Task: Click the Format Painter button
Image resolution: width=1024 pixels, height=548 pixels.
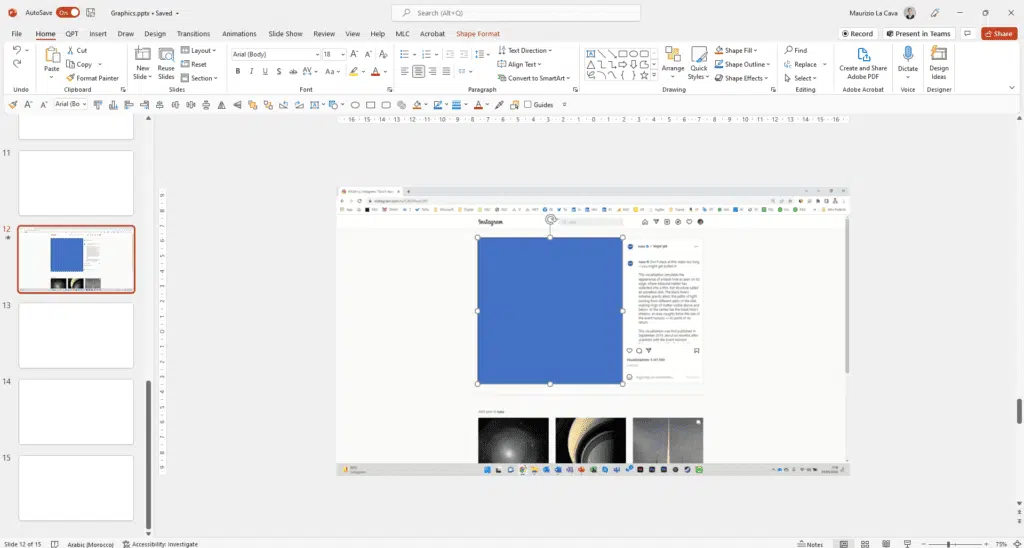Action: 92,78
